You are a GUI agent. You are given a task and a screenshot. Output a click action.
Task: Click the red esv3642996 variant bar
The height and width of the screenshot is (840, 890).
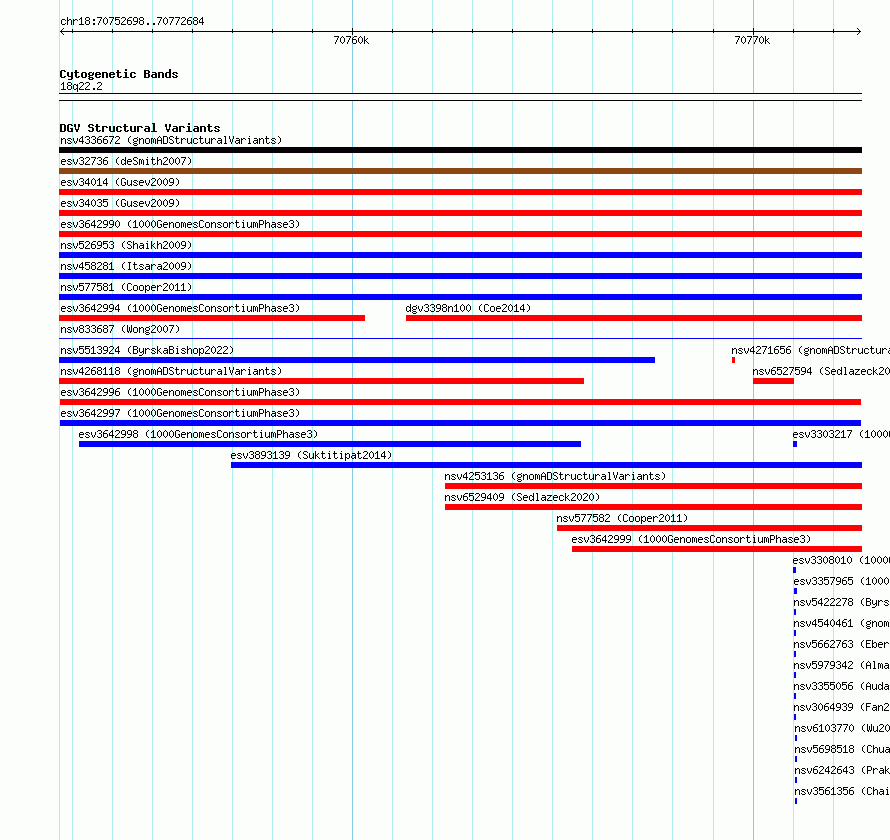[460, 402]
